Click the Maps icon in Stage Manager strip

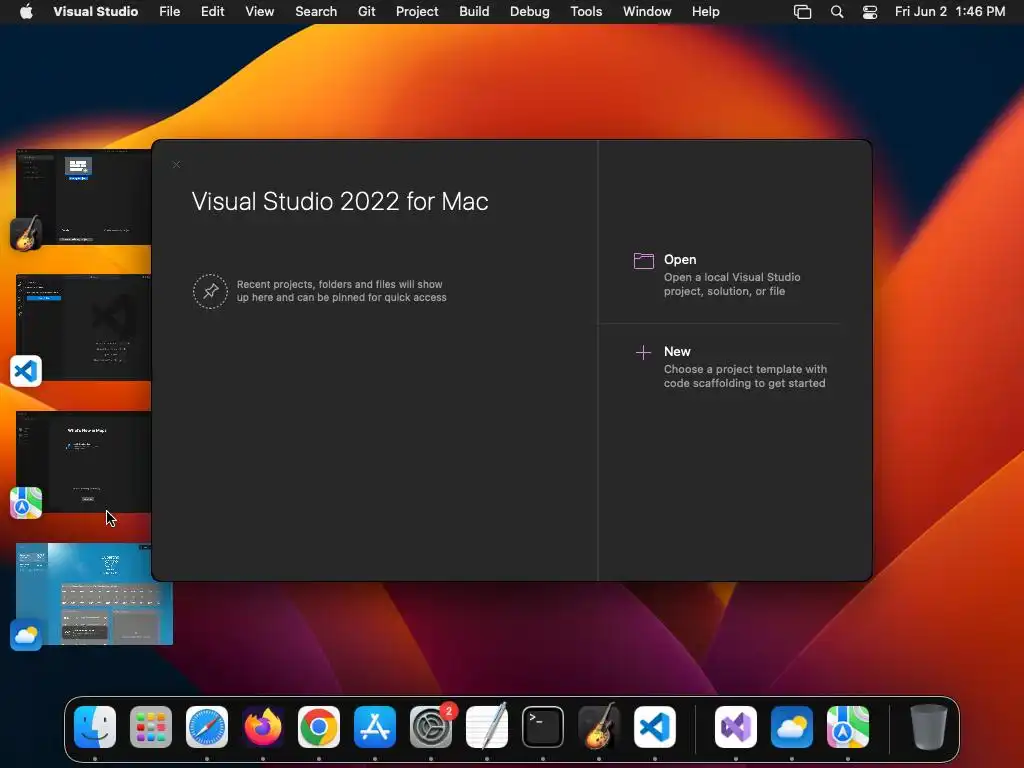26,503
